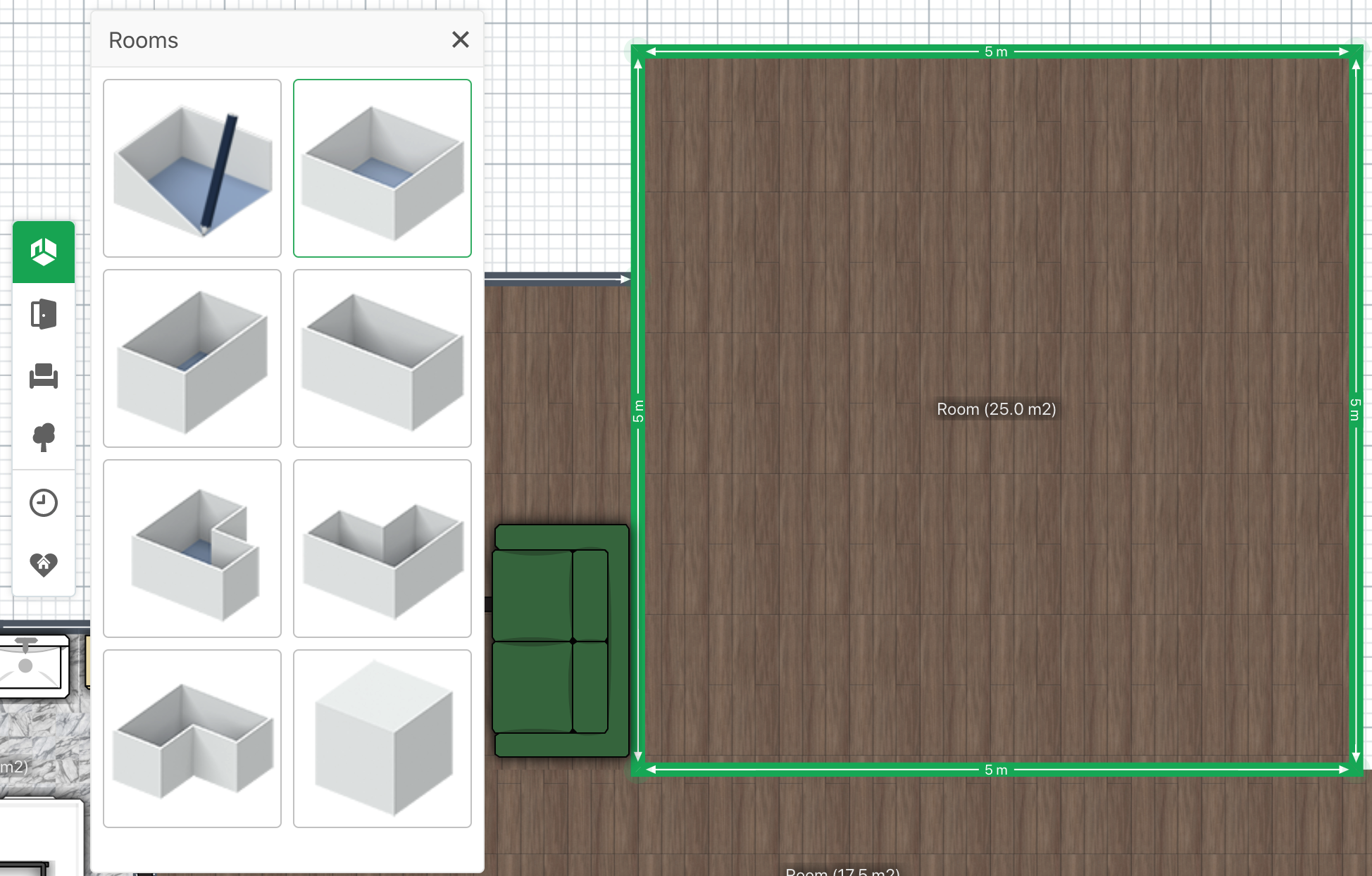The image size is (1372, 876).
Task: Open the recent items clock icon
Action: point(44,503)
